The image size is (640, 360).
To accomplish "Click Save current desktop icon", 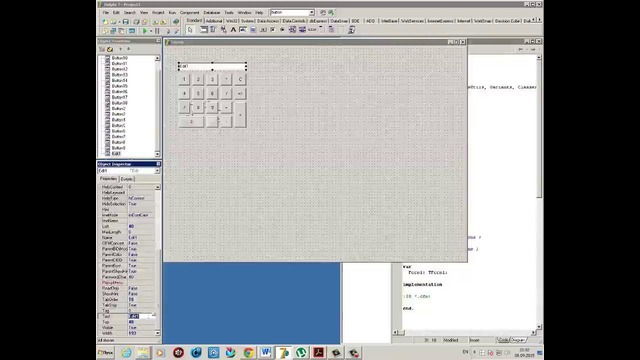I will pos(323,13).
